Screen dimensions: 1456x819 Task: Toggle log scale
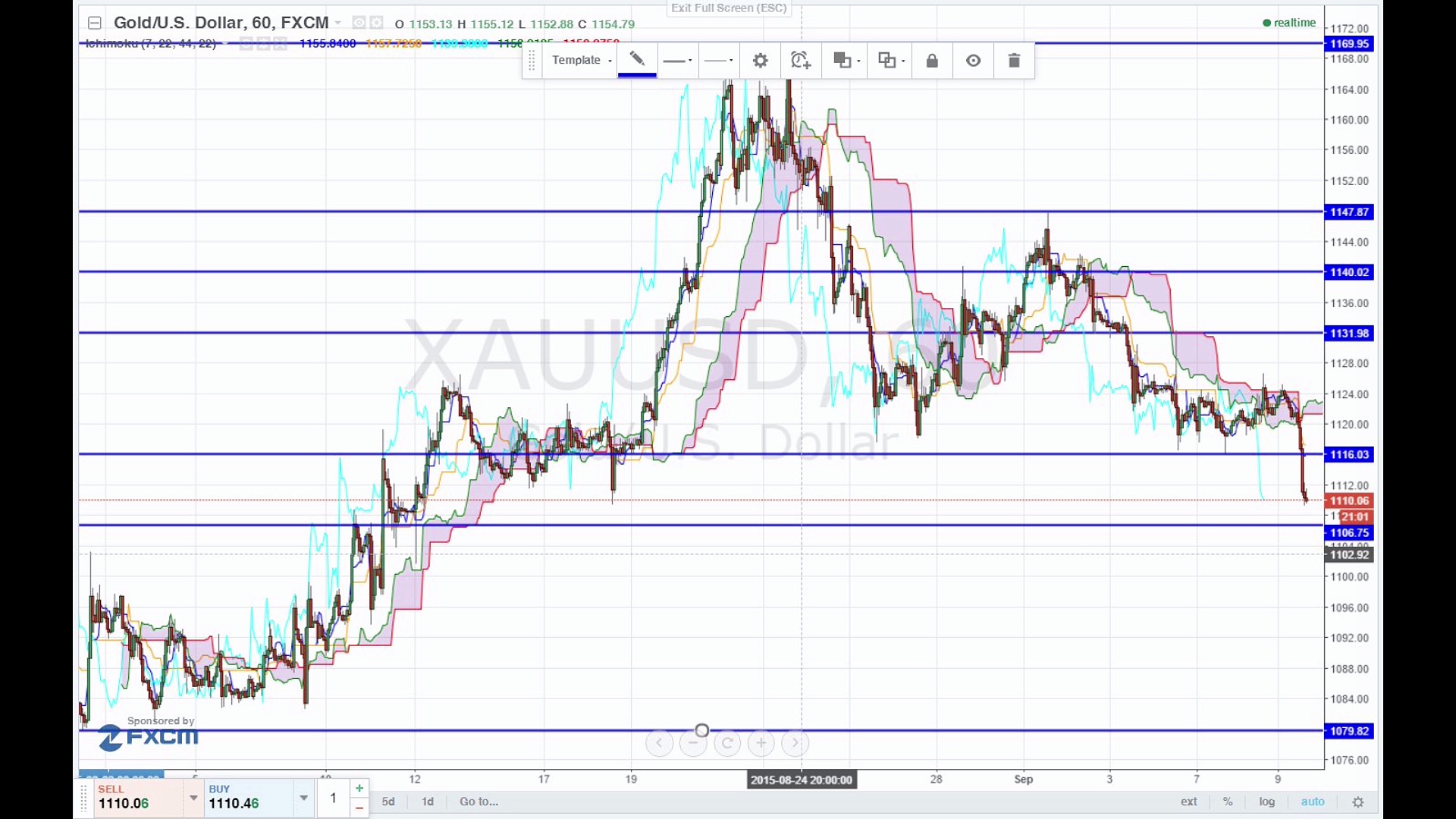[x=1266, y=802]
